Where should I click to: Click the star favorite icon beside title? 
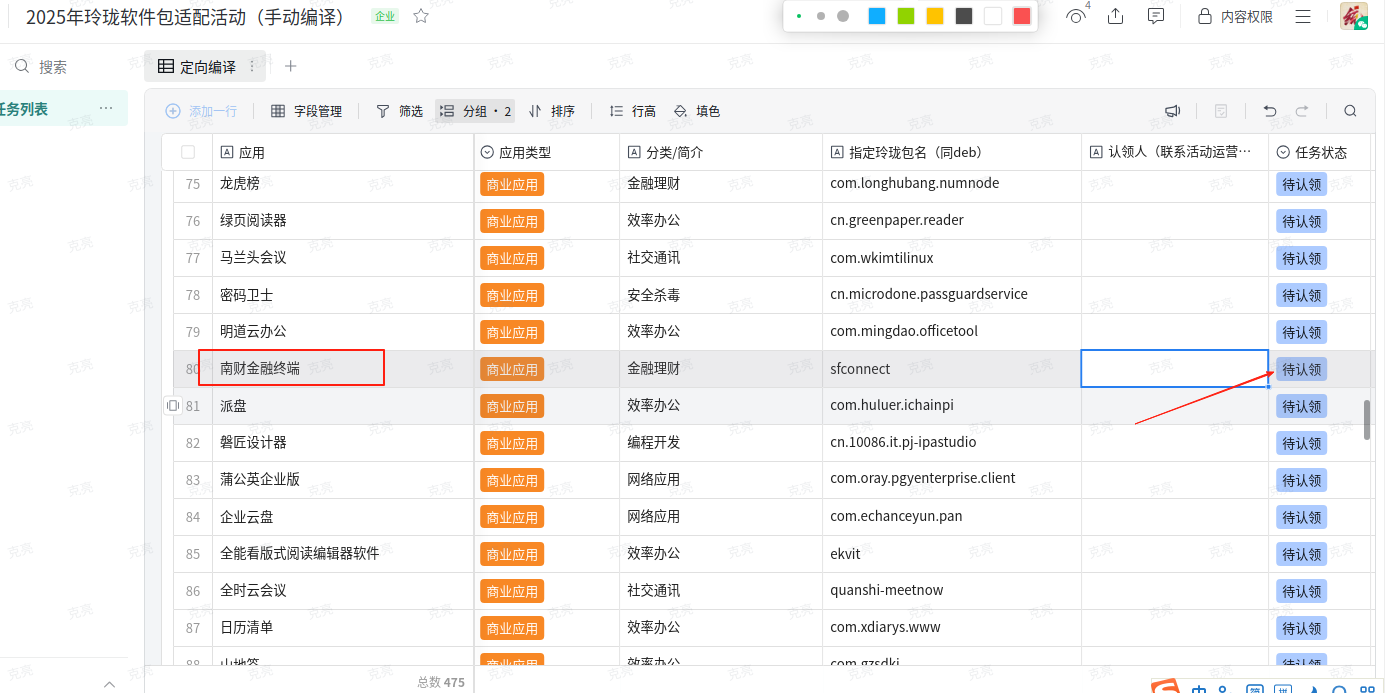(x=421, y=16)
